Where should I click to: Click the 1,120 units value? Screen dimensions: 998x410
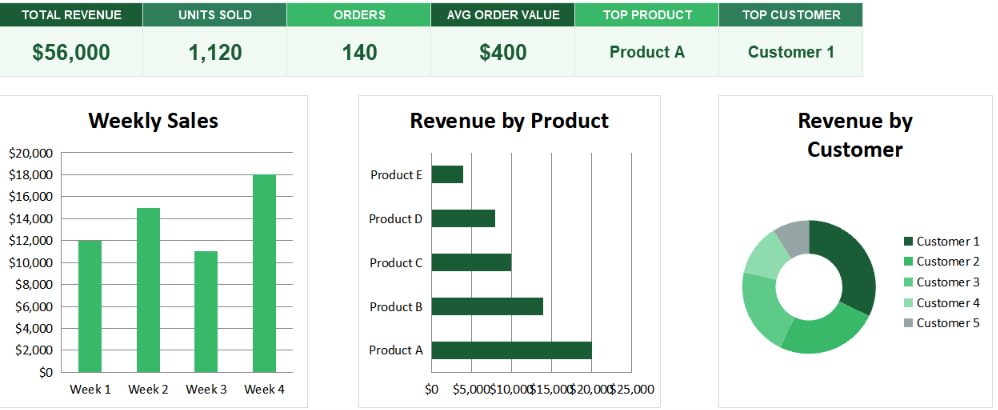point(215,53)
